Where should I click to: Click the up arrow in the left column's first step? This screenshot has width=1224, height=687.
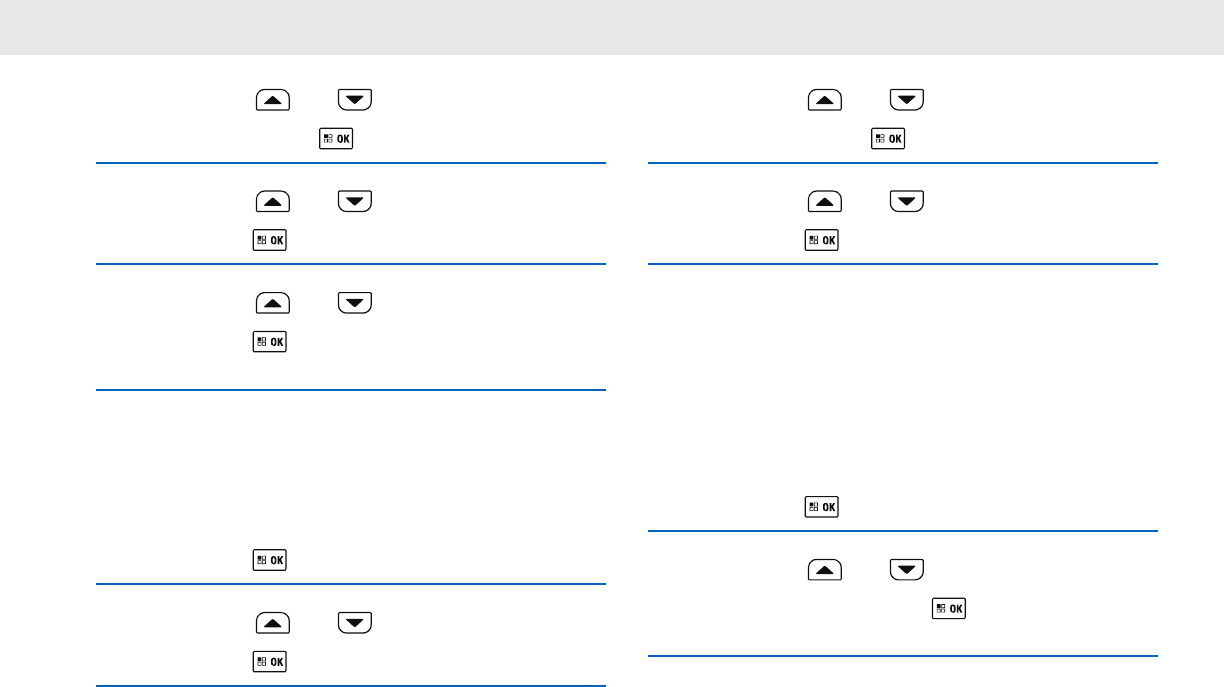point(273,100)
